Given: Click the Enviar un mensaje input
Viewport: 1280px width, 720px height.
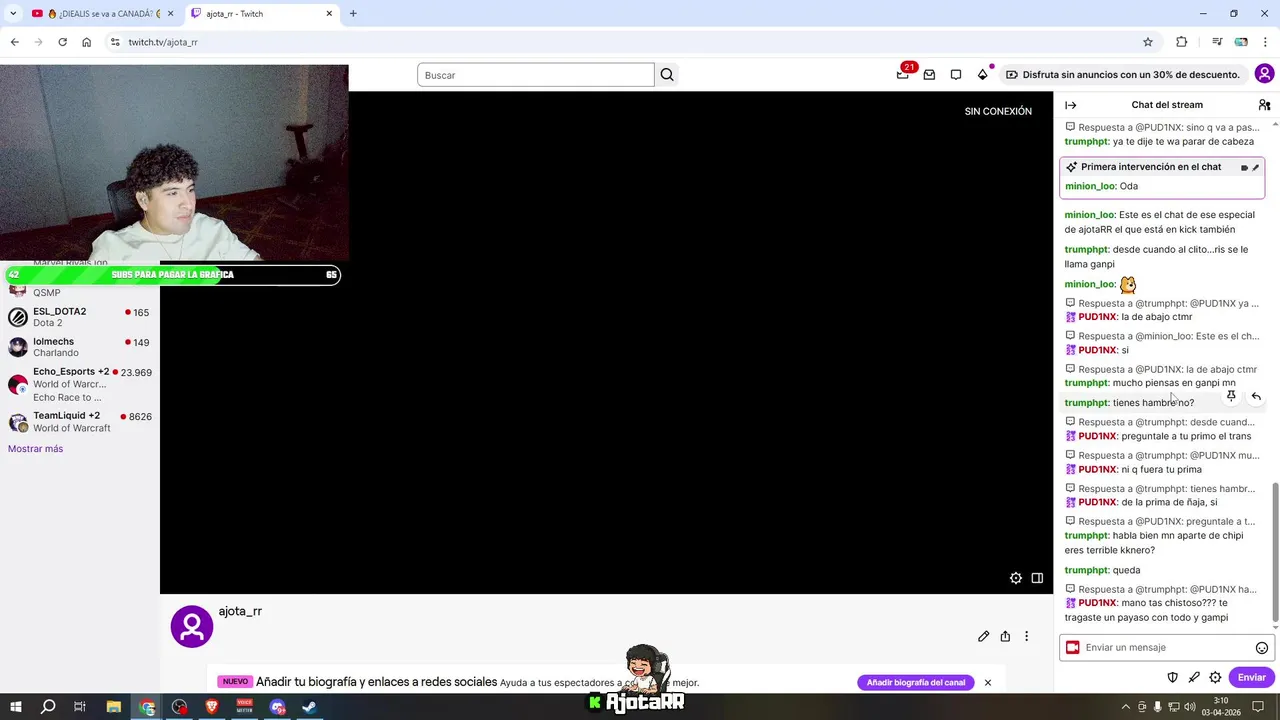Looking at the screenshot, I should pos(1166,648).
